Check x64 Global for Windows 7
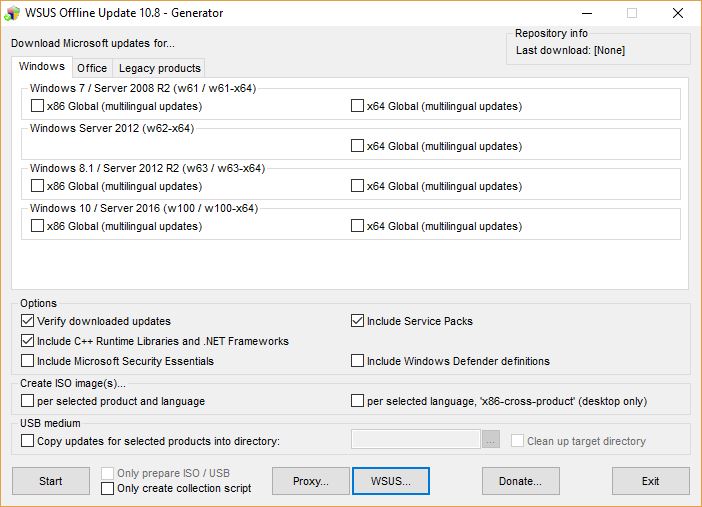702x507 pixels. click(357, 106)
